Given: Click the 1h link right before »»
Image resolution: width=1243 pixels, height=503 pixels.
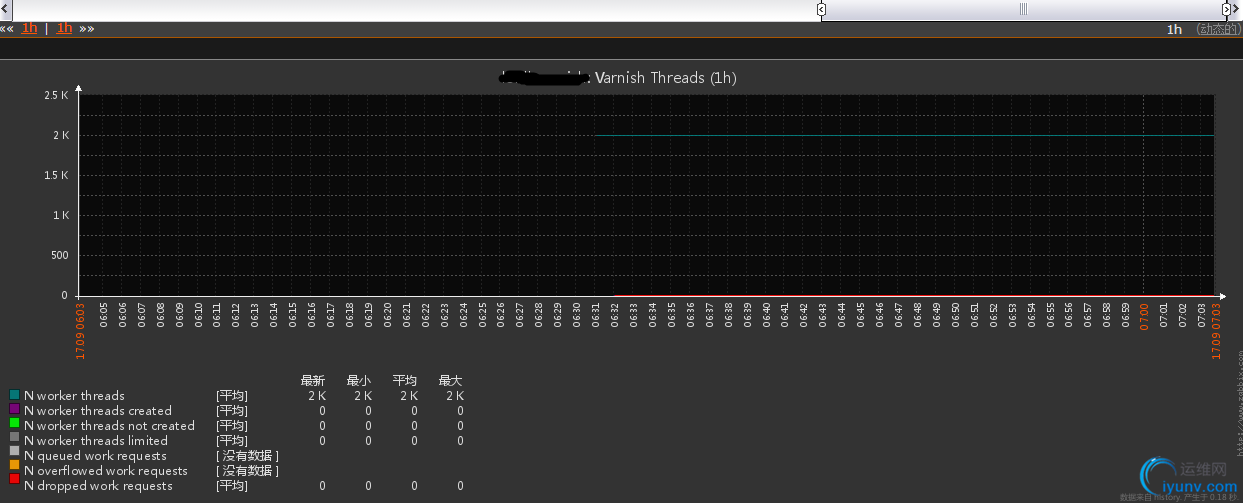Looking at the screenshot, I should coord(64,28).
